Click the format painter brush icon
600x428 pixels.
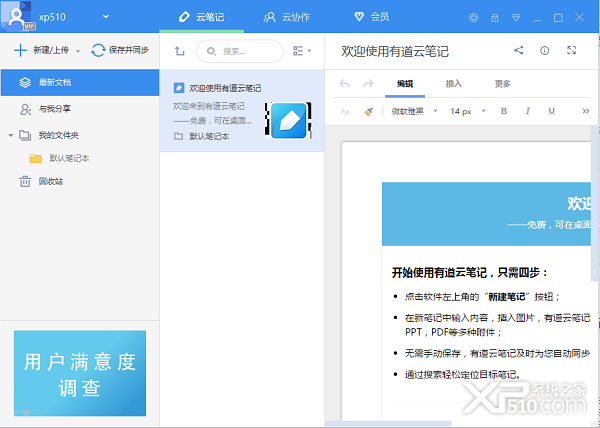(x=368, y=111)
